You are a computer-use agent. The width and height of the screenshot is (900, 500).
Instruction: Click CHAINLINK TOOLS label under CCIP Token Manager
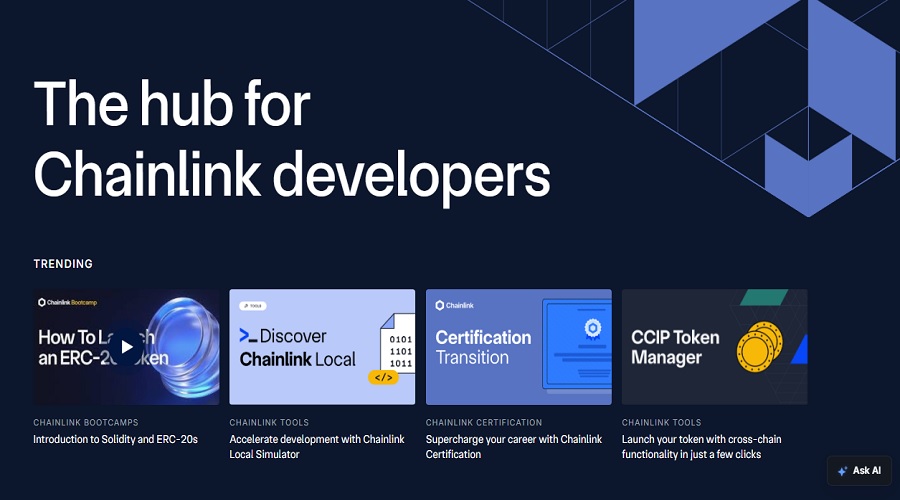pos(661,423)
